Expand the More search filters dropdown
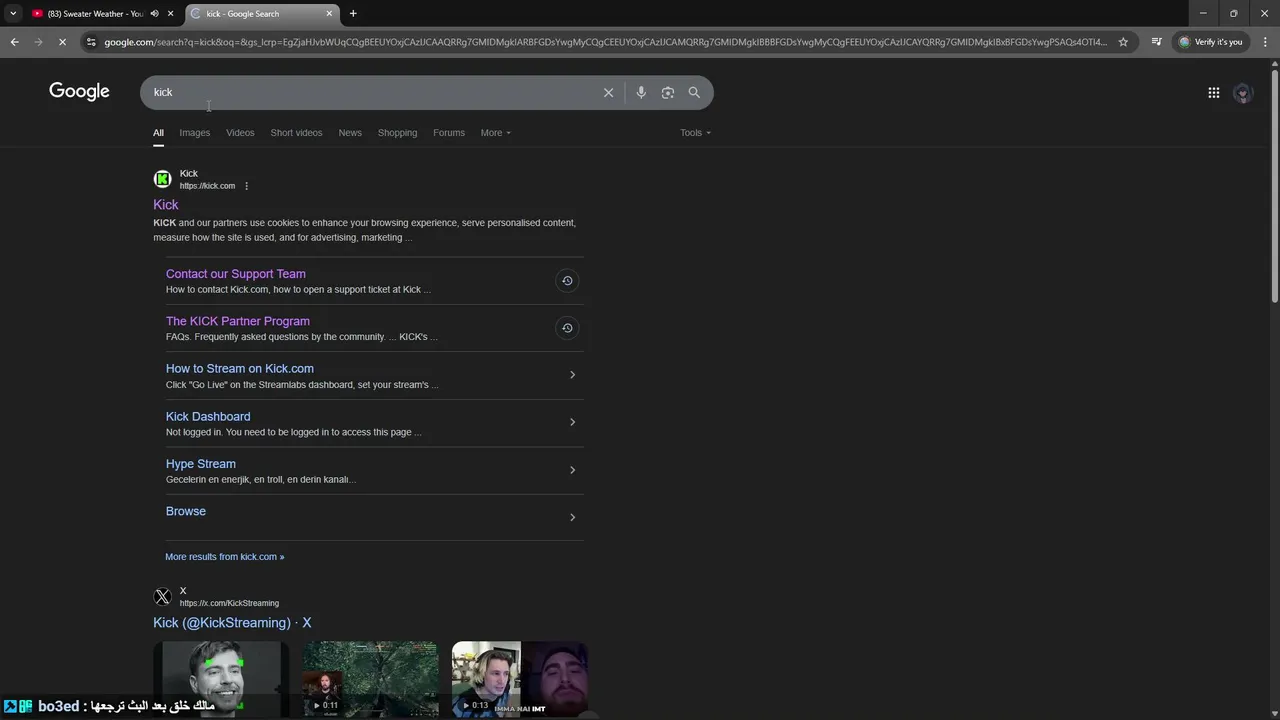Viewport: 1280px width, 720px height. coord(495,133)
